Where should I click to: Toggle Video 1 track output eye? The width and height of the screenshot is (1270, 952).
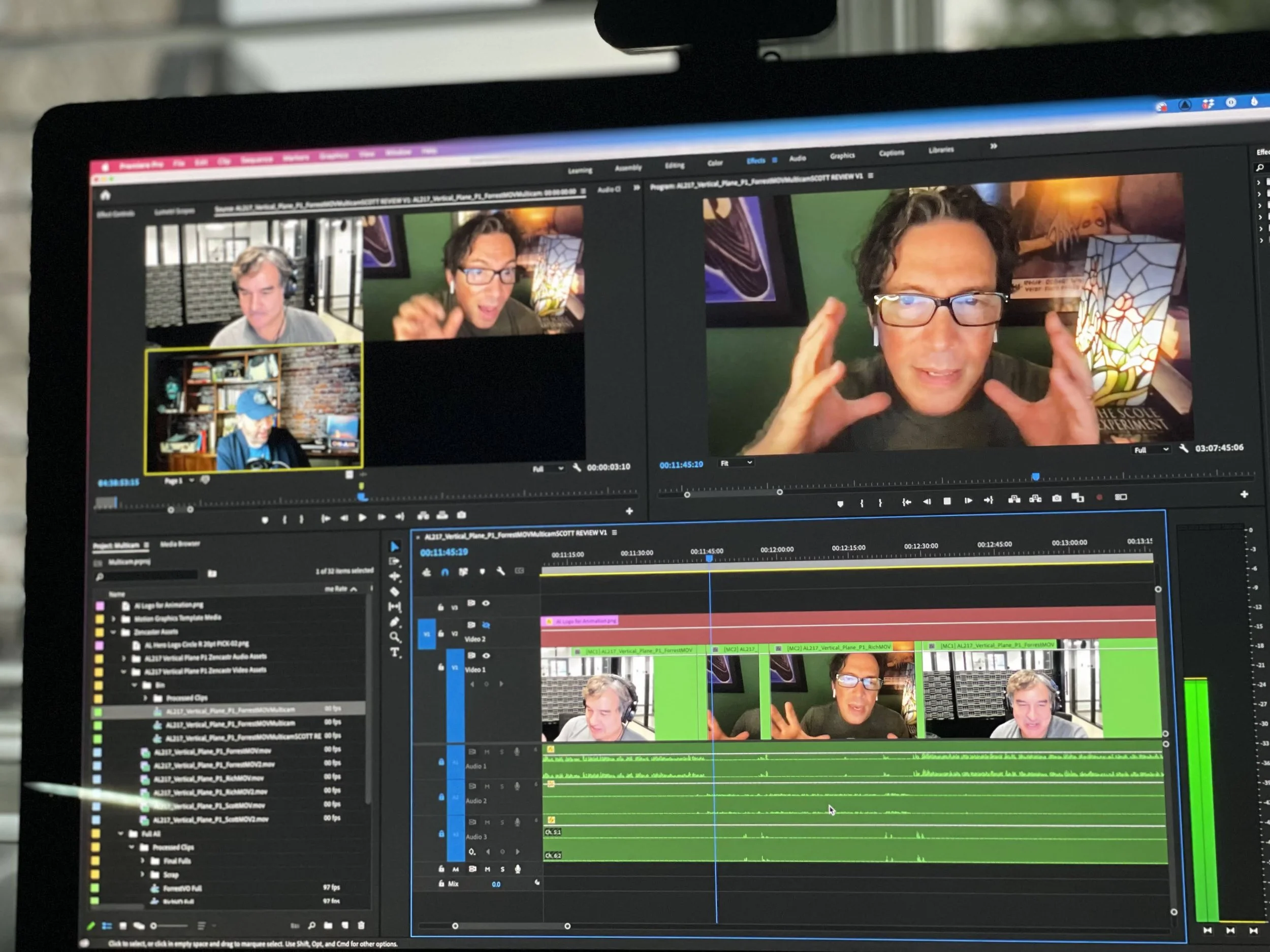(x=487, y=655)
